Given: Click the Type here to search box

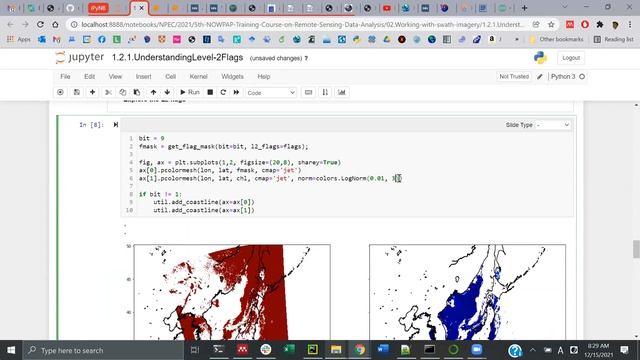Looking at the screenshot, I should pos(104,350).
